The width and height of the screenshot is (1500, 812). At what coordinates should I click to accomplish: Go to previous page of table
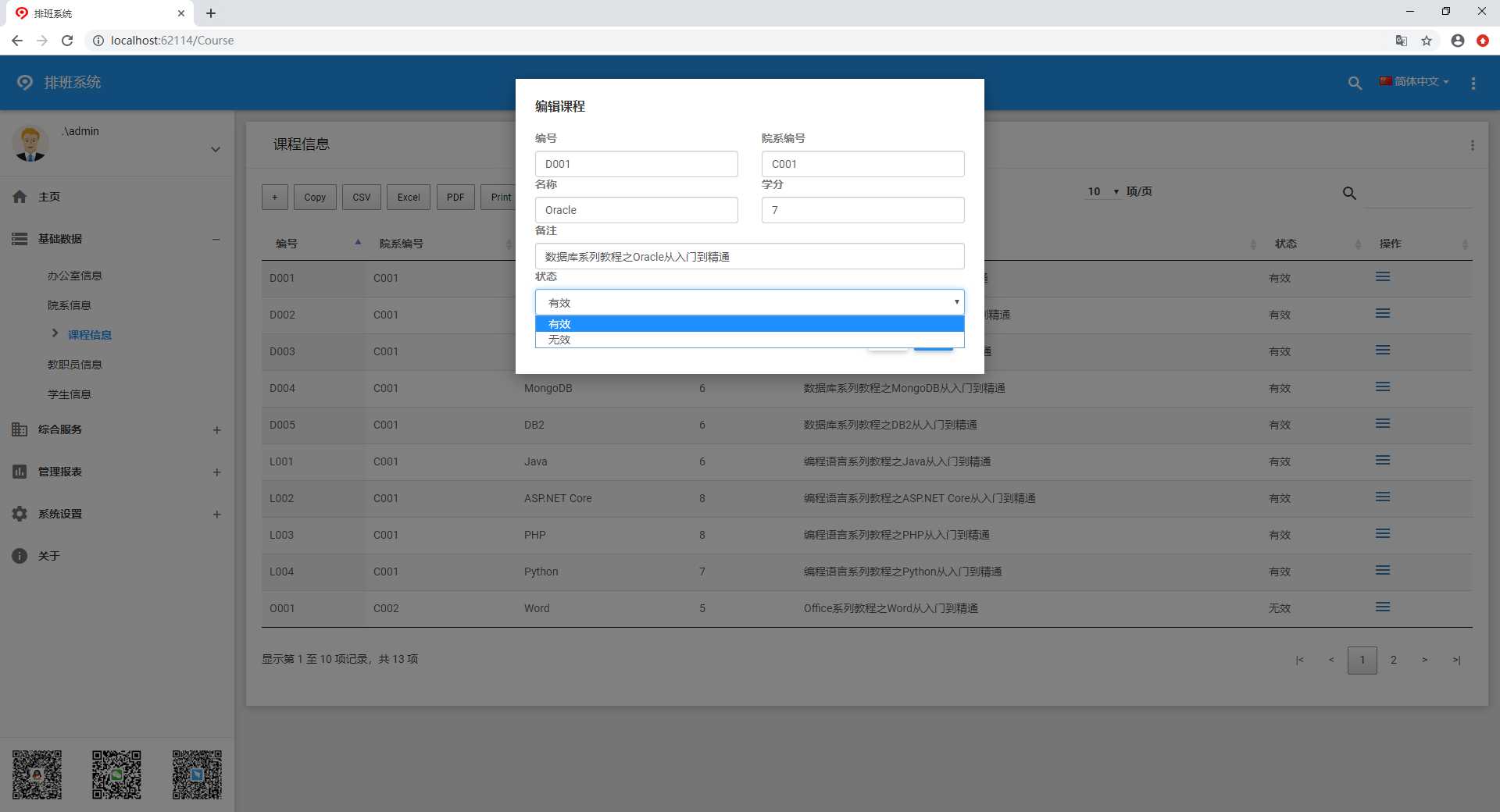1331,661
